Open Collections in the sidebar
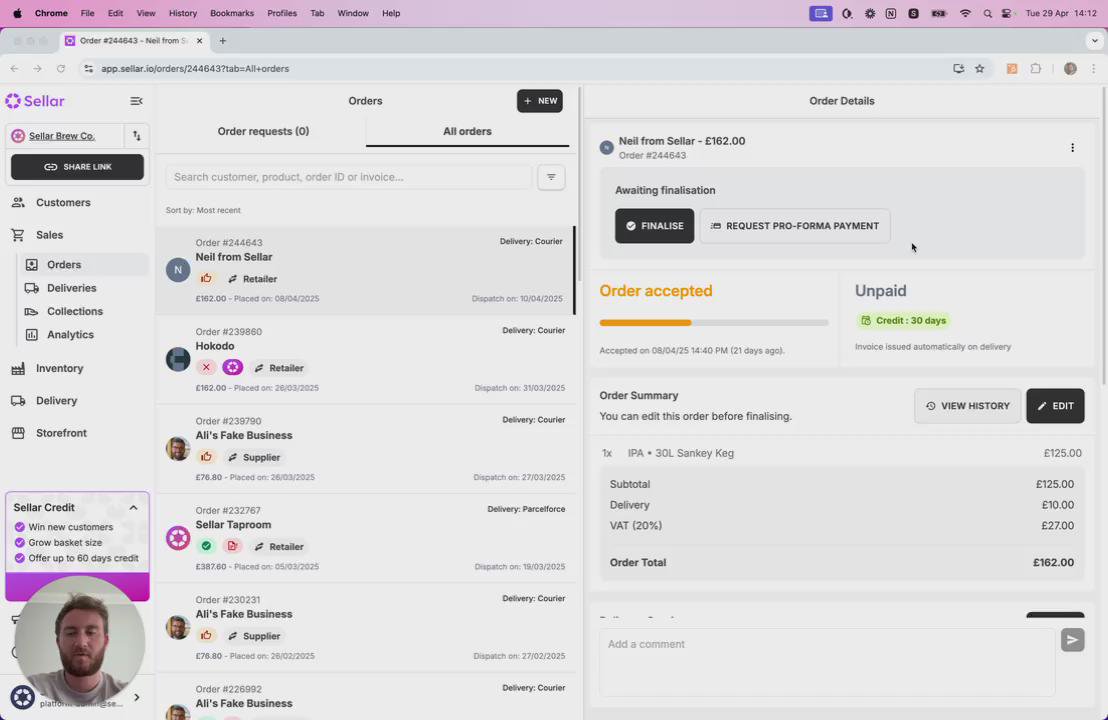 pyautogui.click(x=74, y=312)
